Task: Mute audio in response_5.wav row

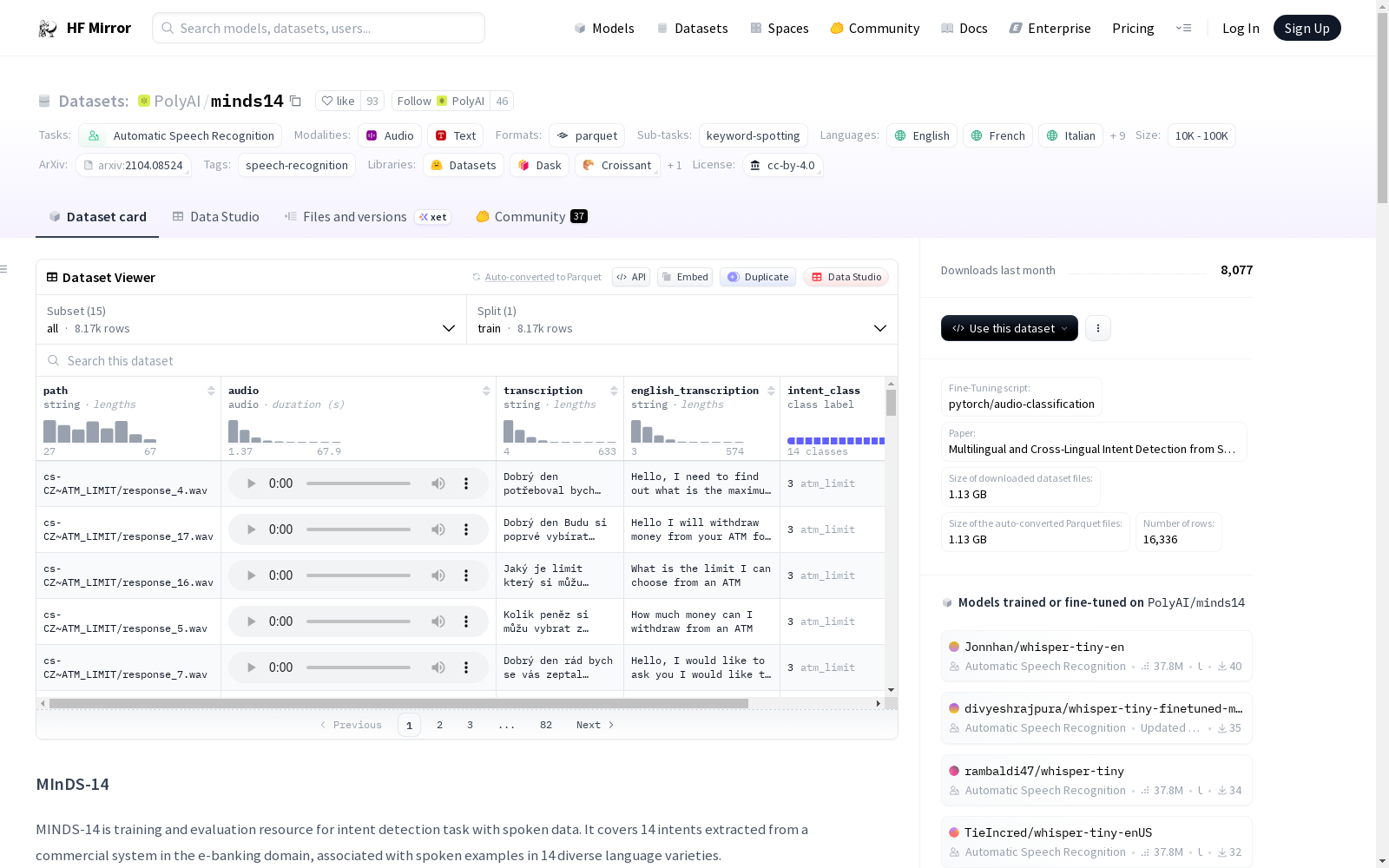Action: (438, 621)
